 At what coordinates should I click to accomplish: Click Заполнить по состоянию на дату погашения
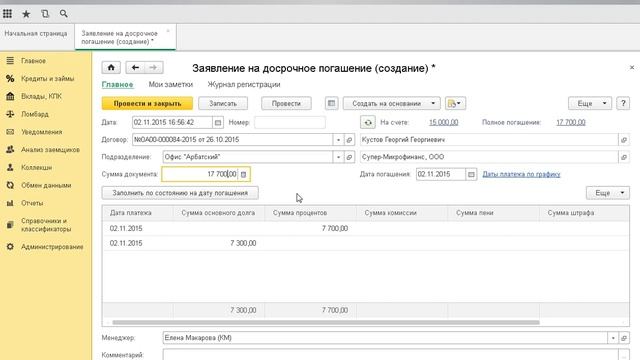point(180,193)
